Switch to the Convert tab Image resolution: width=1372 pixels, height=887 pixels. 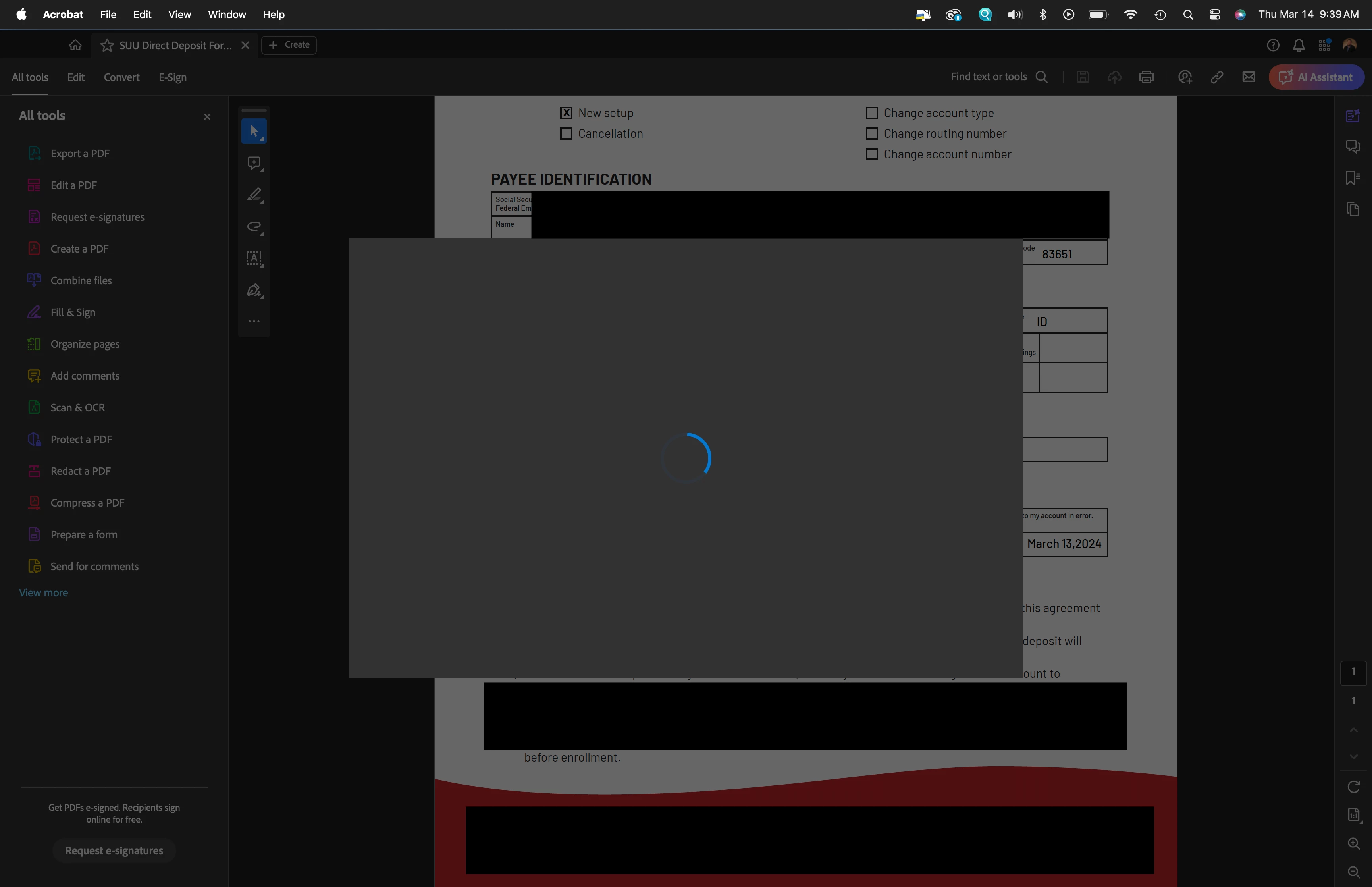click(x=121, y=77)
